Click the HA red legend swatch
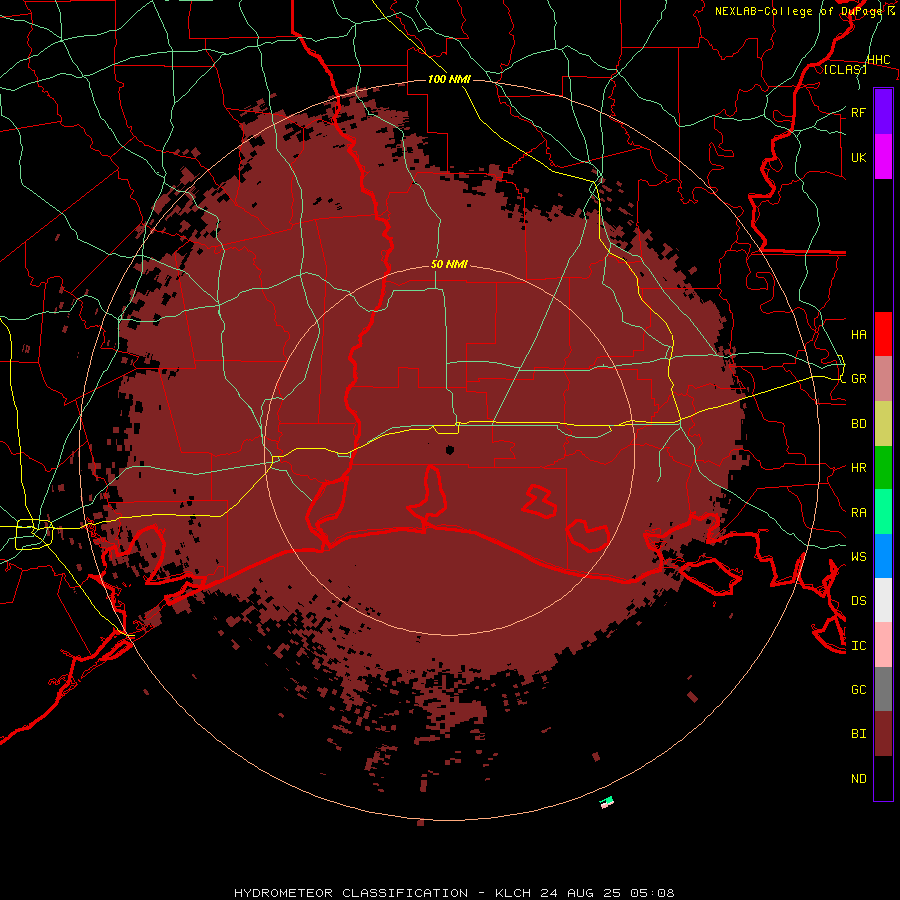This screenshot has width=900, height=900. pos(883,334)
